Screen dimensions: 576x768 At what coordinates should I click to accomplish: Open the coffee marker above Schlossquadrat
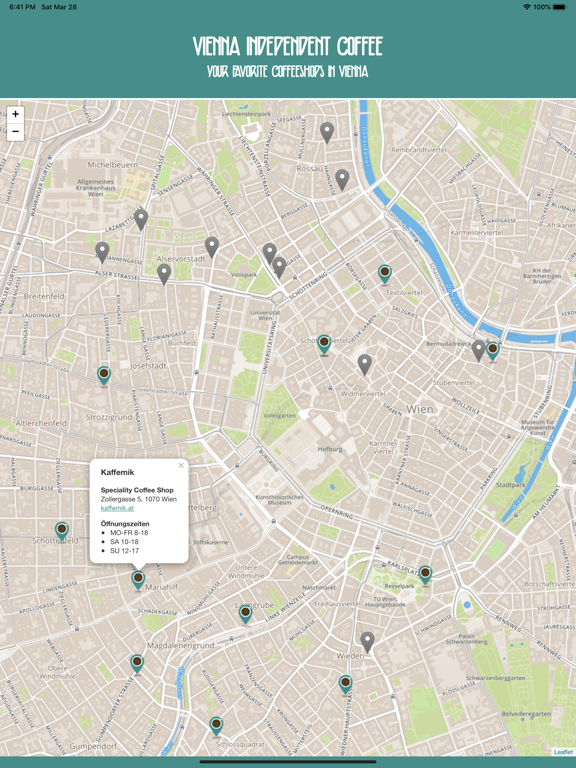pos(216,726)
